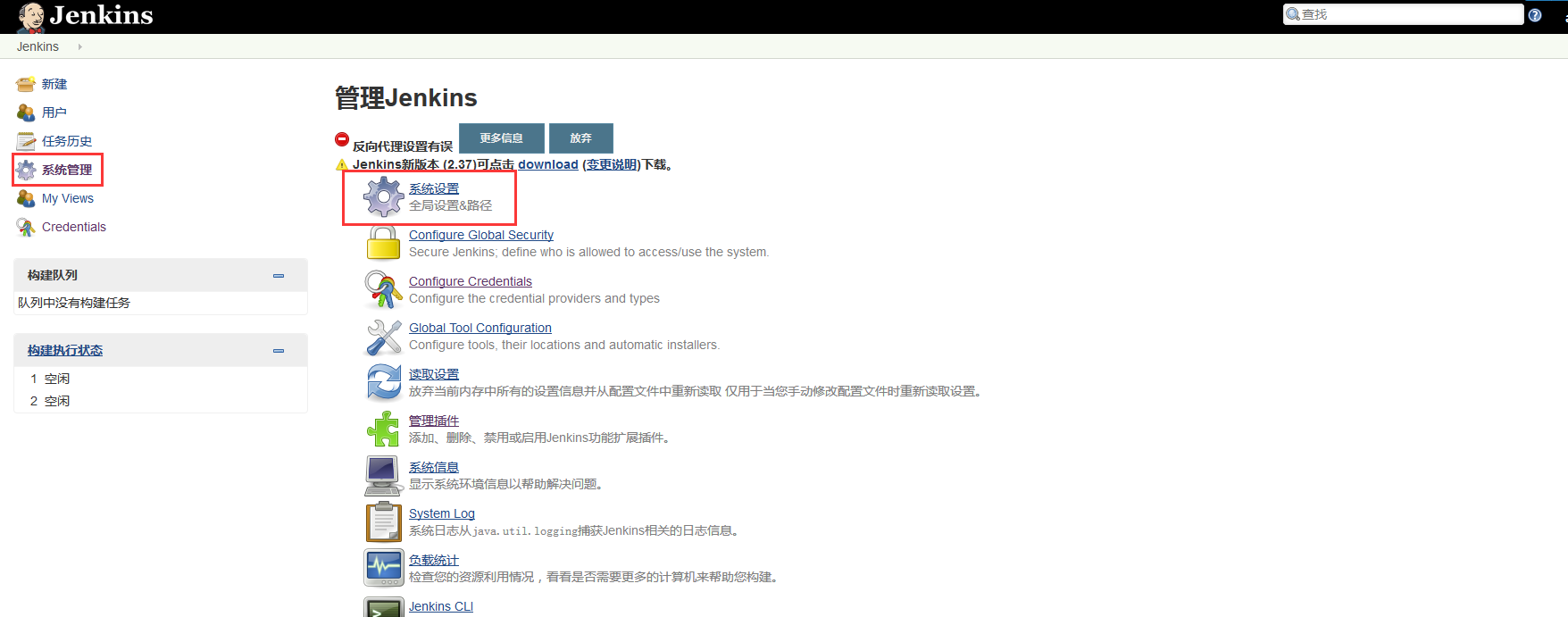Click the keys icon for Configure Credentials
This screenshot has width=1568, height=617.
[x=384, y=289]
